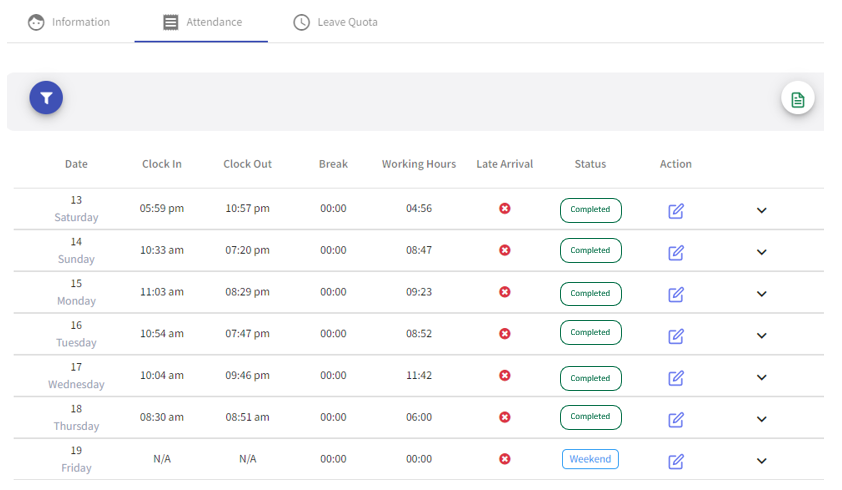Select the Attendance tab
The height and width of the screenshot is (490, 842).
[x=201, y=22]
